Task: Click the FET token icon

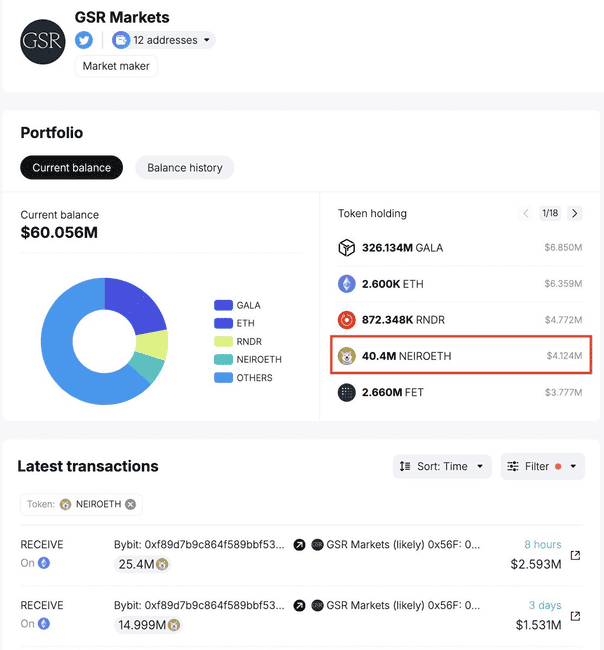Action: click(347, 393)
